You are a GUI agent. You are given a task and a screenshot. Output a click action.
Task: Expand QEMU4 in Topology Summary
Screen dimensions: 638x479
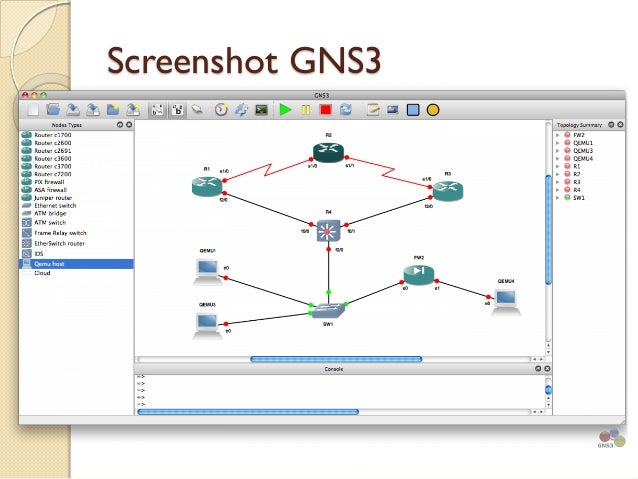[558, 158]
